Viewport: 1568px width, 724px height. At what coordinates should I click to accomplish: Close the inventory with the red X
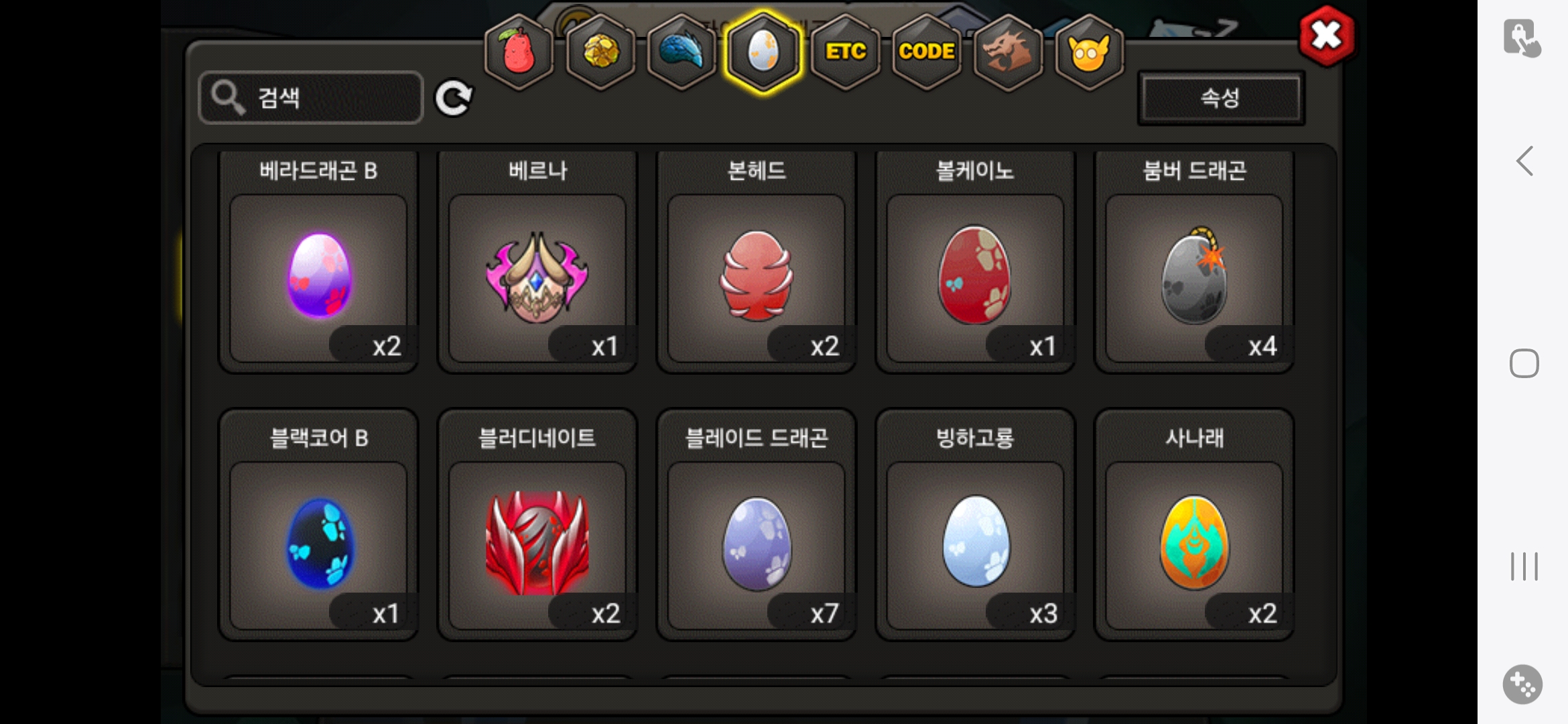point(1327,36)
